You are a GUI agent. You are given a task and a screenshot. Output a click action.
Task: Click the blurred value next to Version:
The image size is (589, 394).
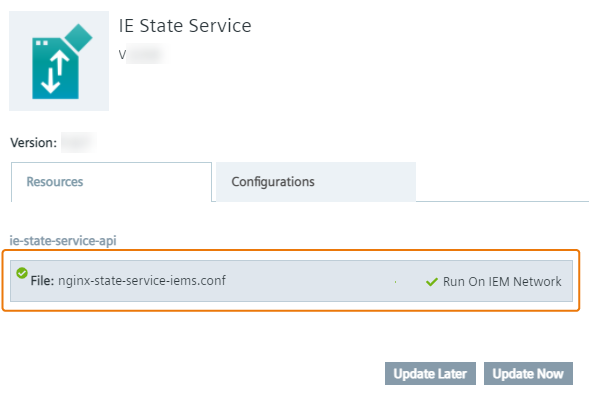[x=79, y=143]
